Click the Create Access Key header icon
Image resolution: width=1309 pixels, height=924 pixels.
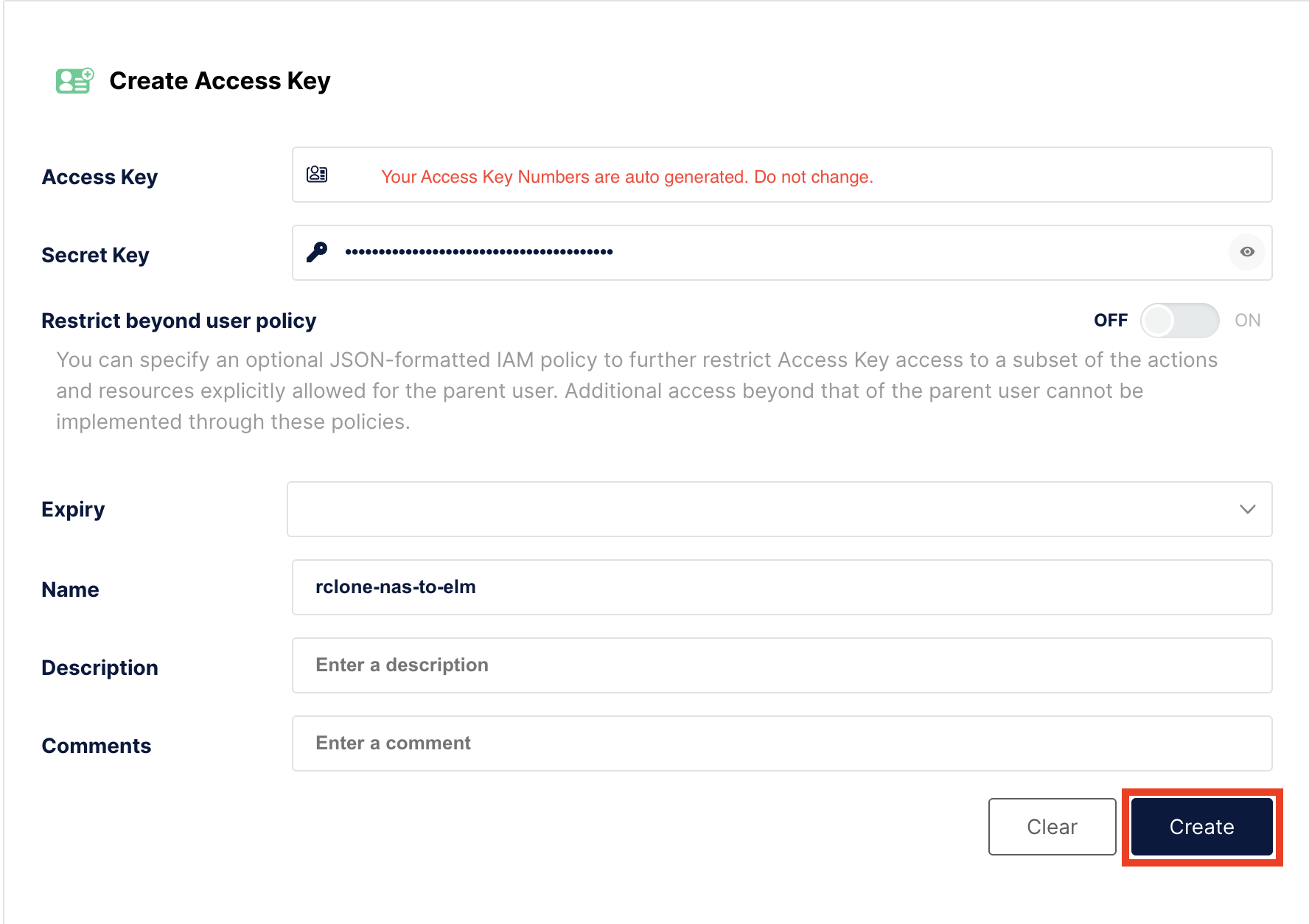coord(74,80)
